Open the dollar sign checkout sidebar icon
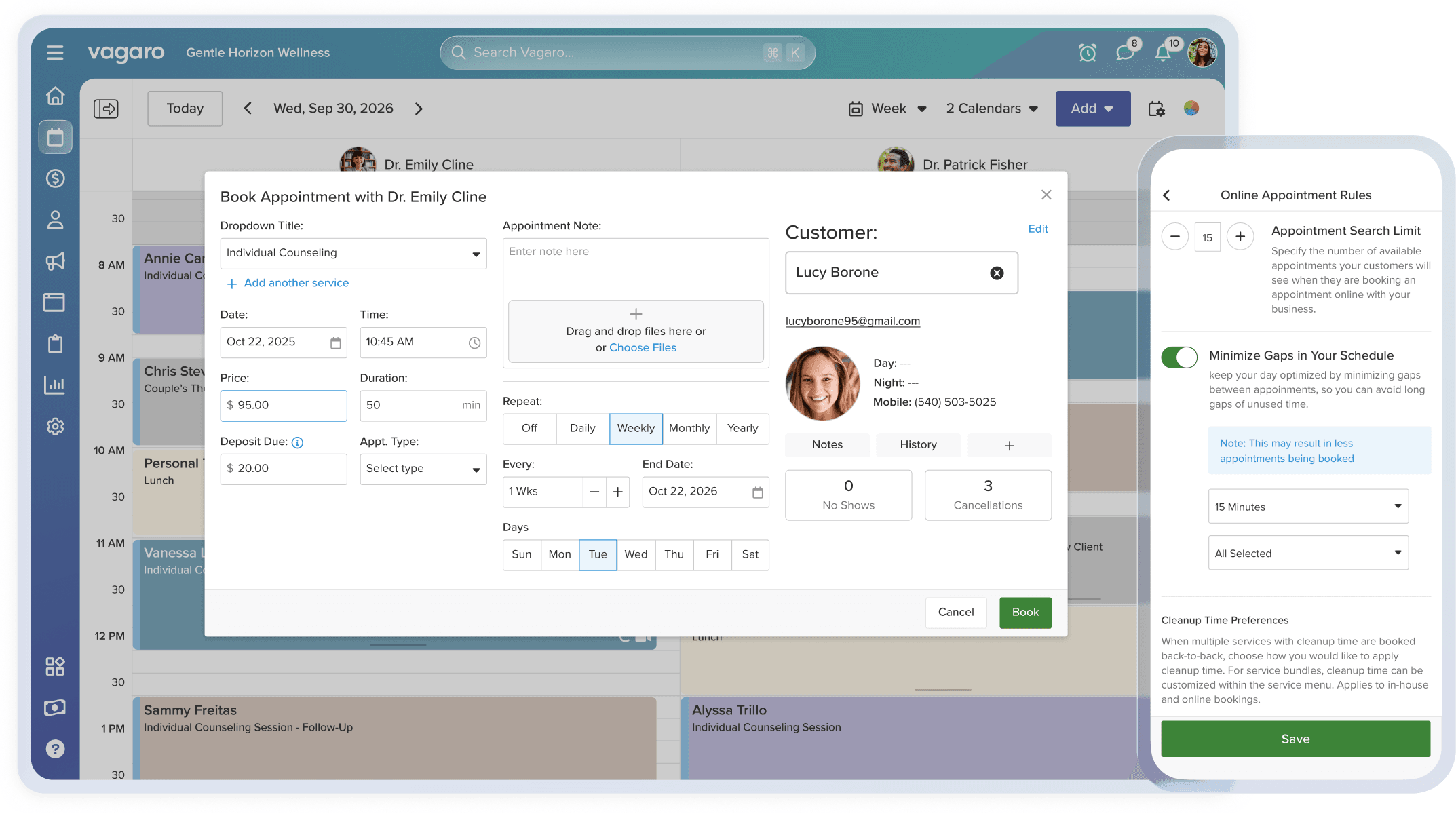 coord(55,178)
